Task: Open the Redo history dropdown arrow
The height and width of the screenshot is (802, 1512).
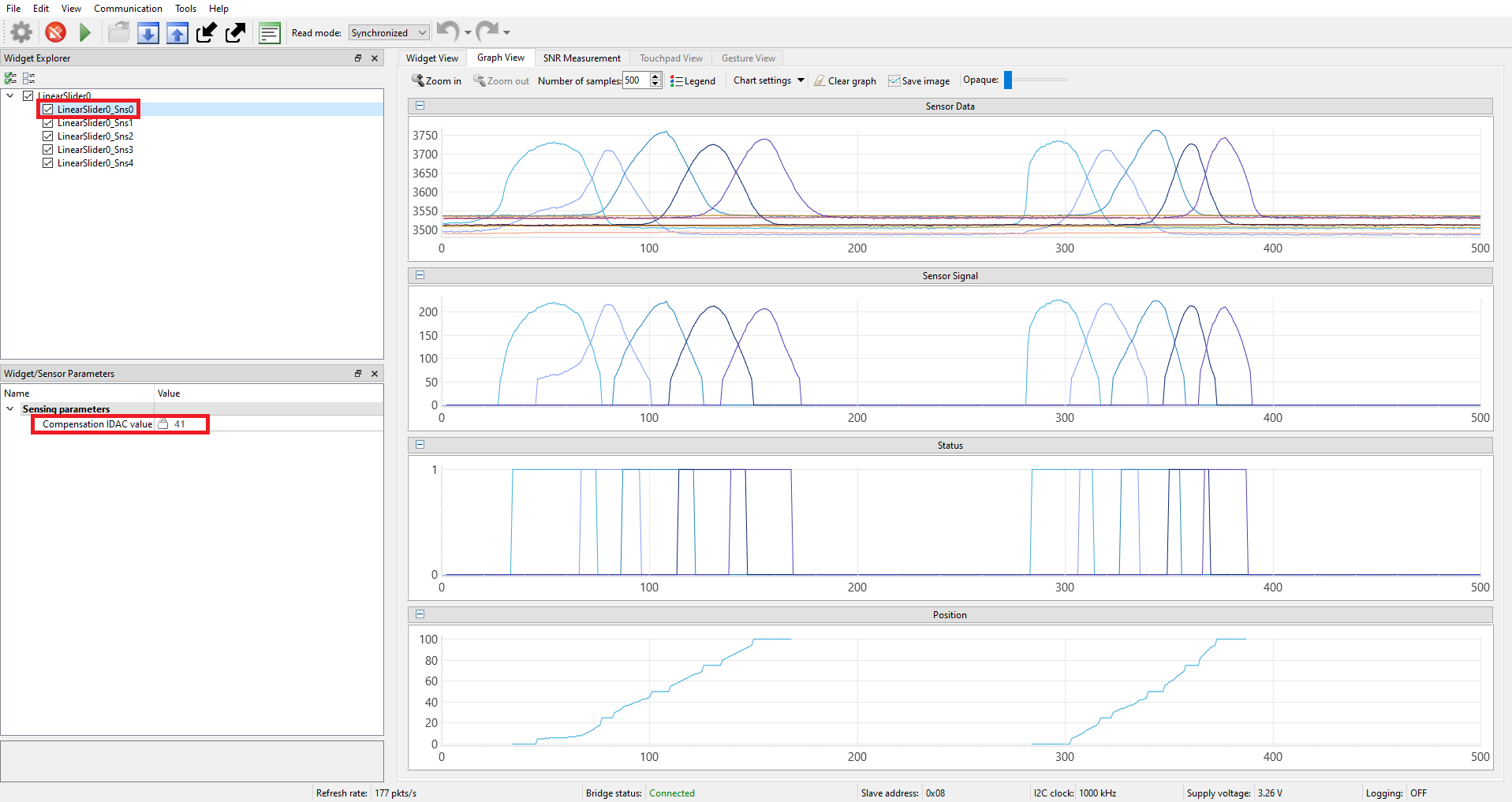Action: pyautogui.click(x=506, y=32)
